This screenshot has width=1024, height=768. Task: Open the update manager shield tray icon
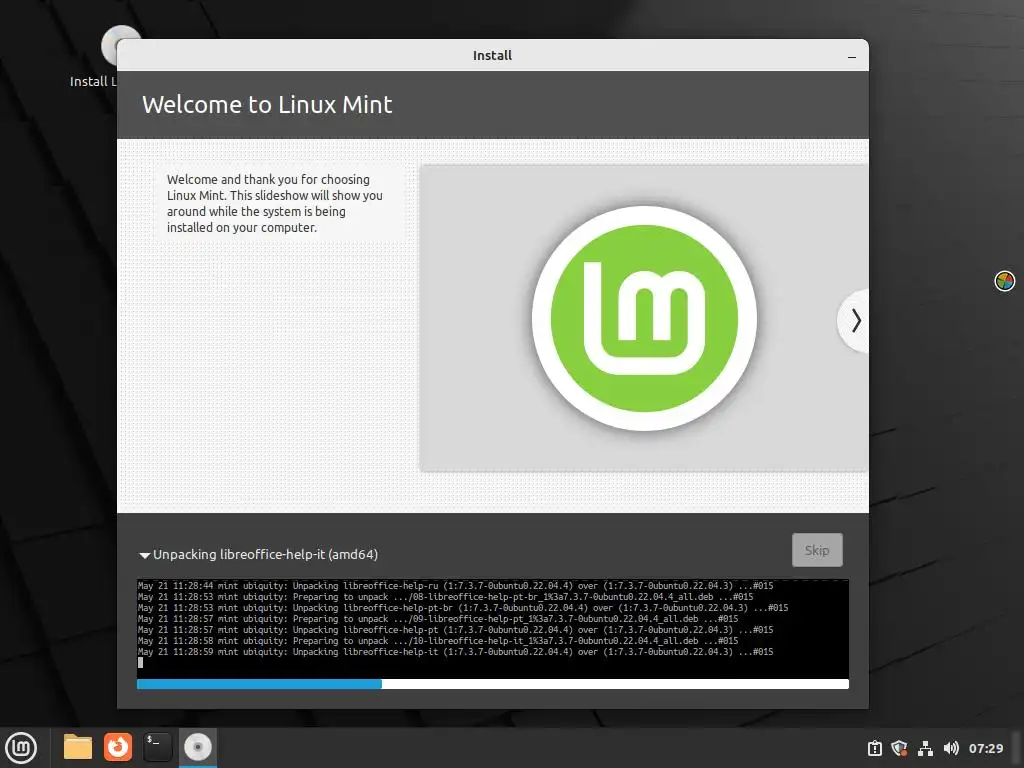(899, 748)
